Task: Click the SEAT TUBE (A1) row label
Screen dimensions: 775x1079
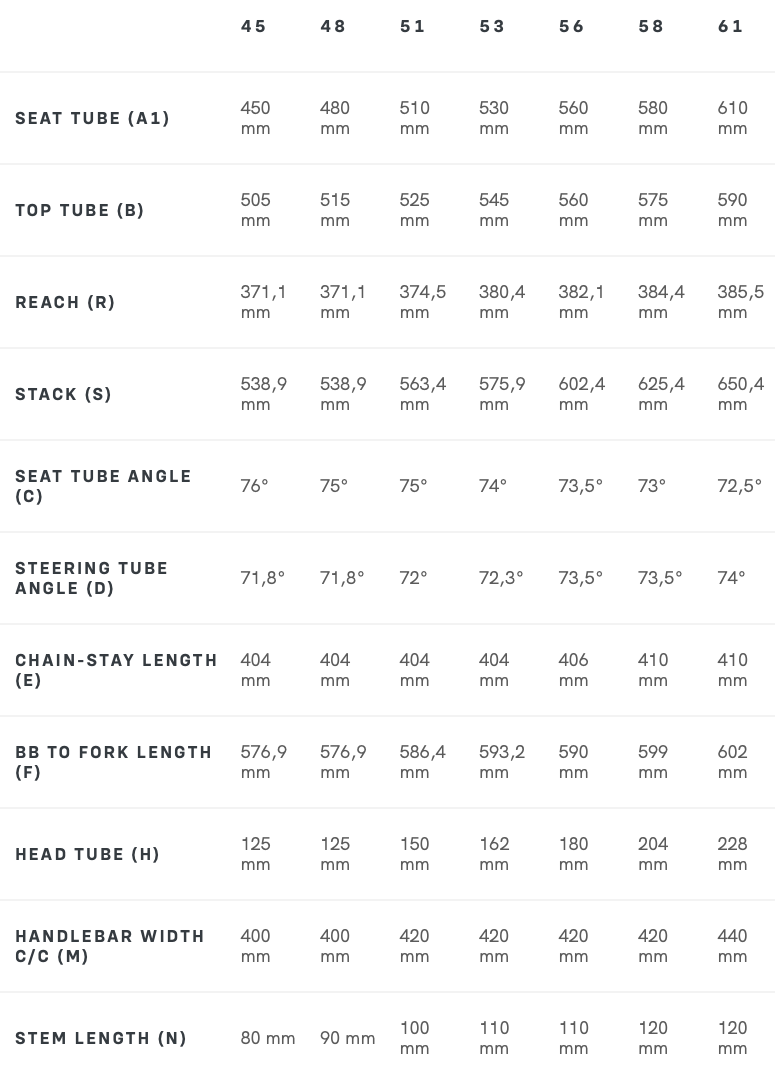Action: 92,119
